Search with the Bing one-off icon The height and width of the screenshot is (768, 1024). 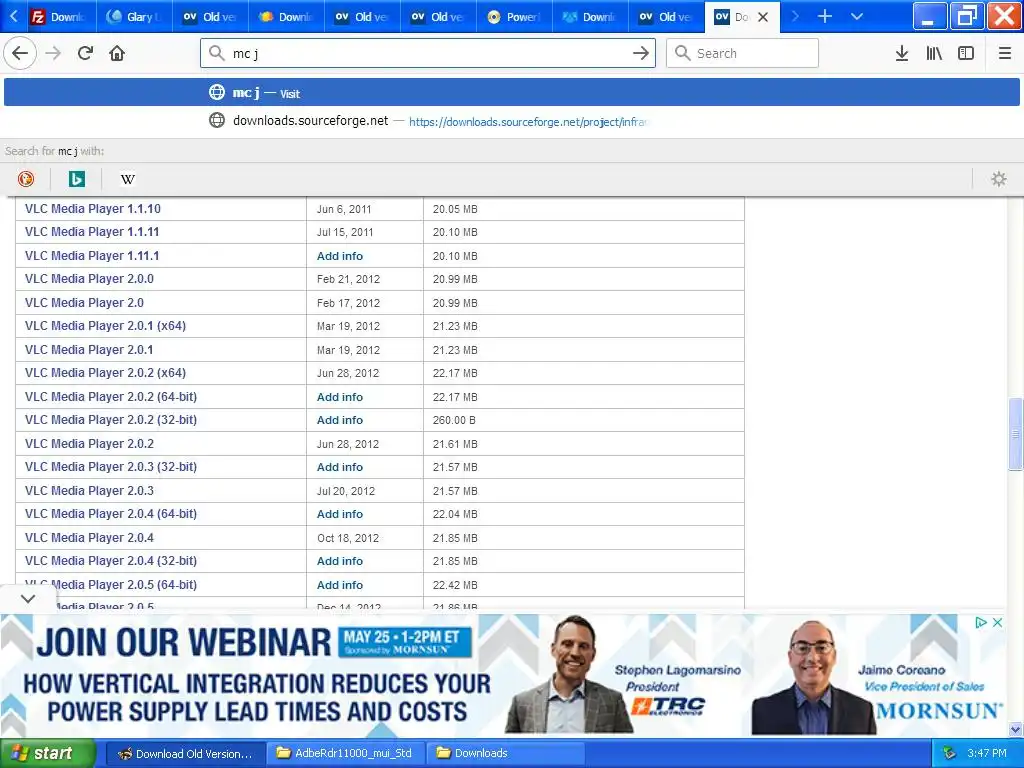tap(77, 179)
